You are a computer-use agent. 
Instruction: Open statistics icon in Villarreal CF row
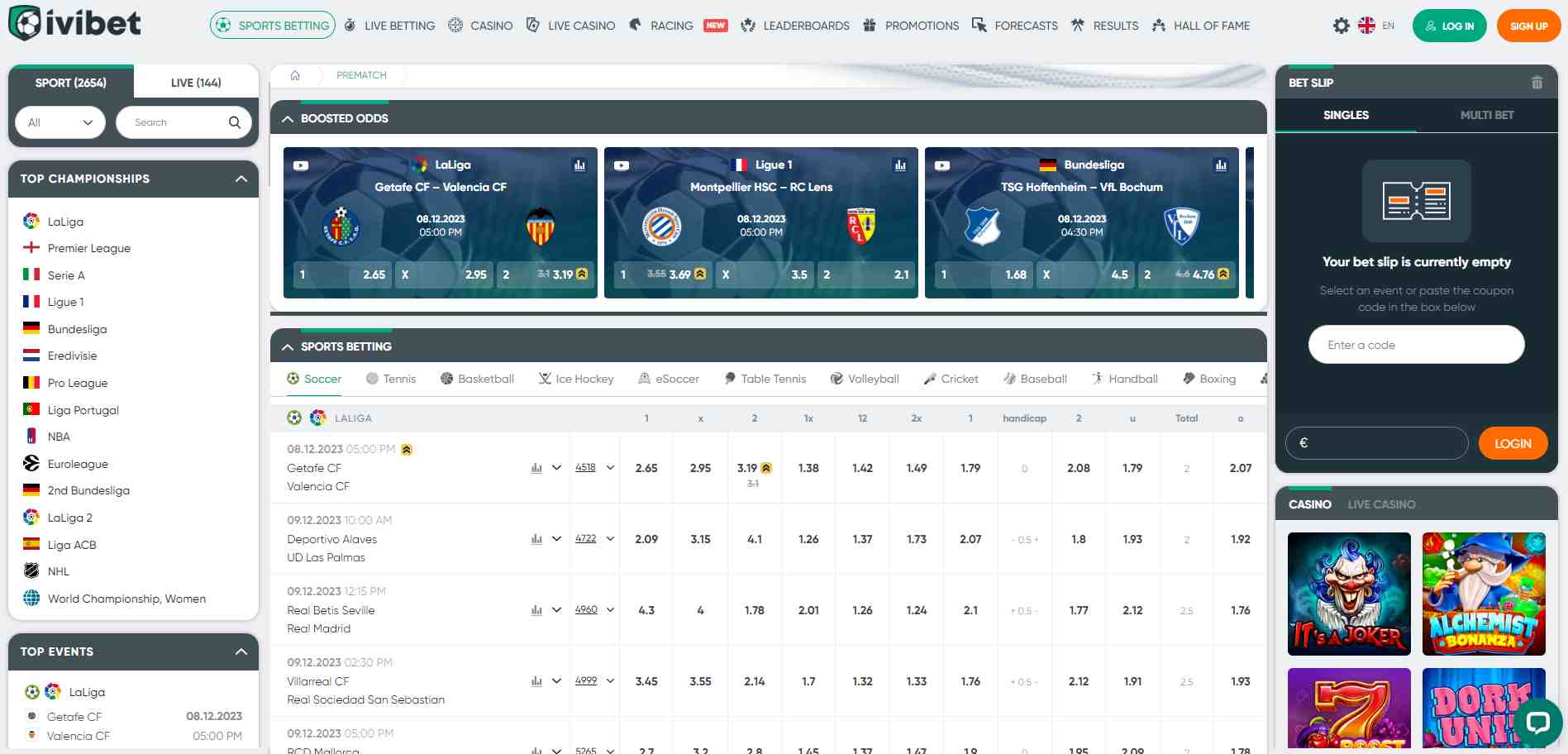[536, 681]
